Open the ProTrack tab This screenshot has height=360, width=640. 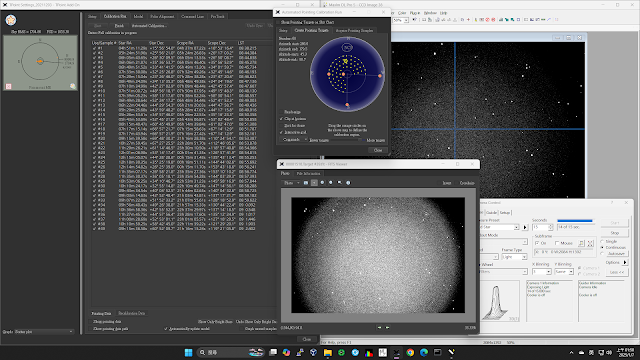(218, 16)
